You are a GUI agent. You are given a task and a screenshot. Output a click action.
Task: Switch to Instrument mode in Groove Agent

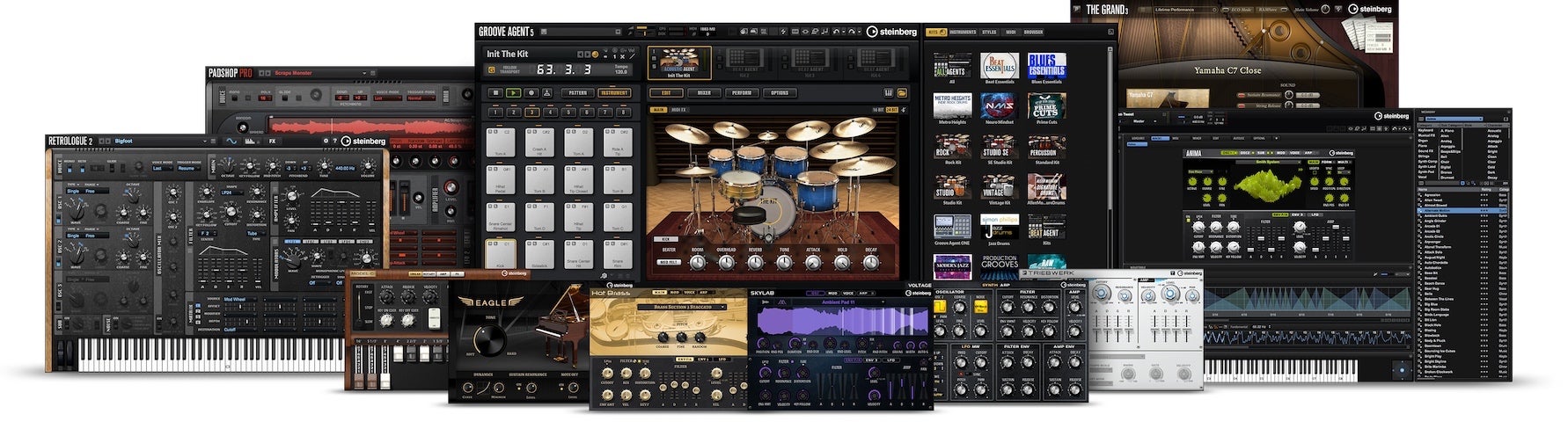point(614,92)
